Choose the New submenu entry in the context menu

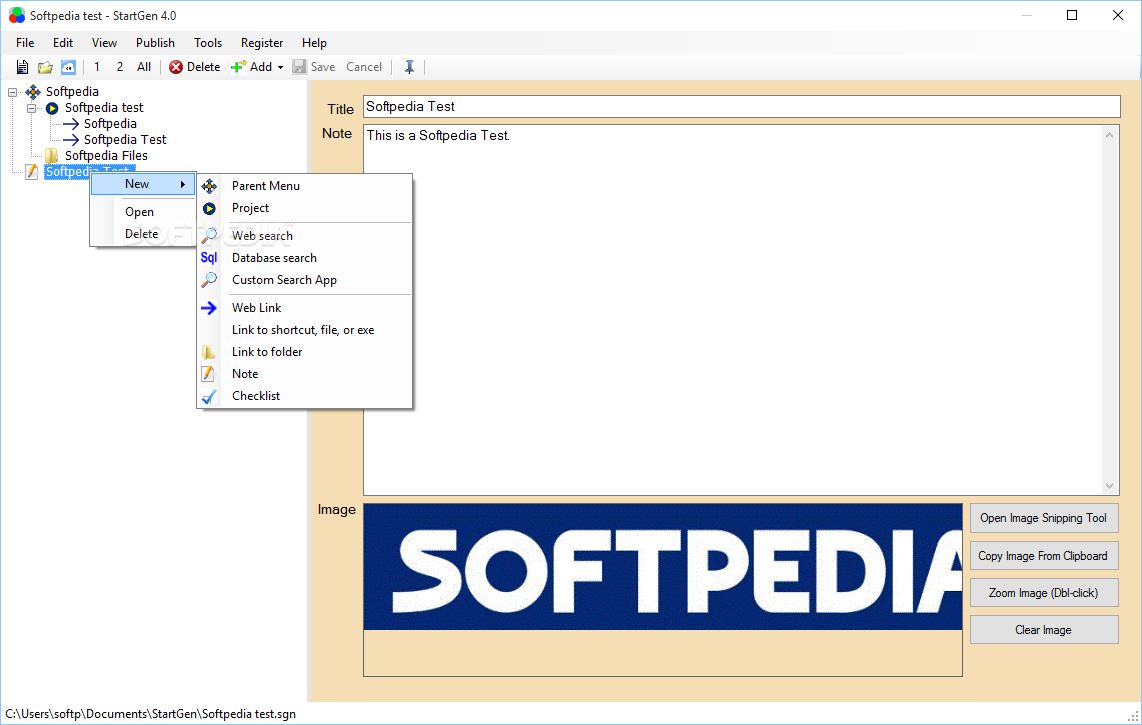143,184
